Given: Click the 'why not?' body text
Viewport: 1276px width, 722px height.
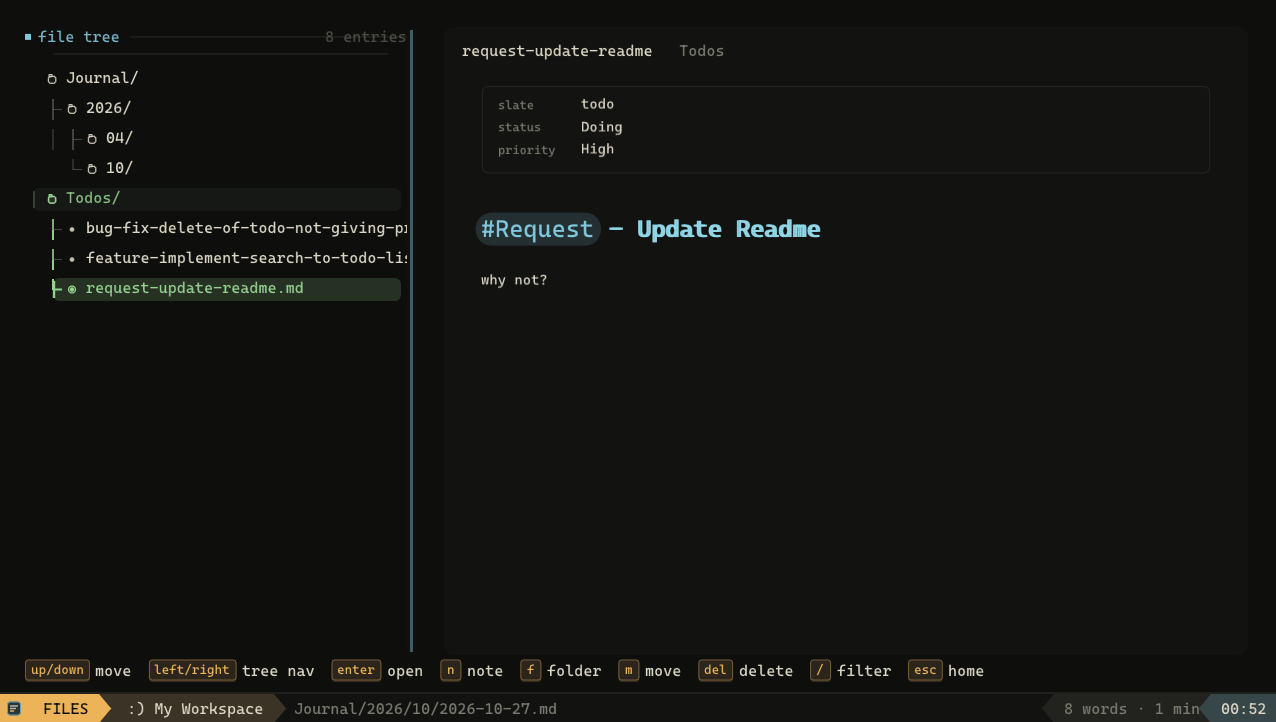Looking at the screenshot, I should tap(514, 280).
